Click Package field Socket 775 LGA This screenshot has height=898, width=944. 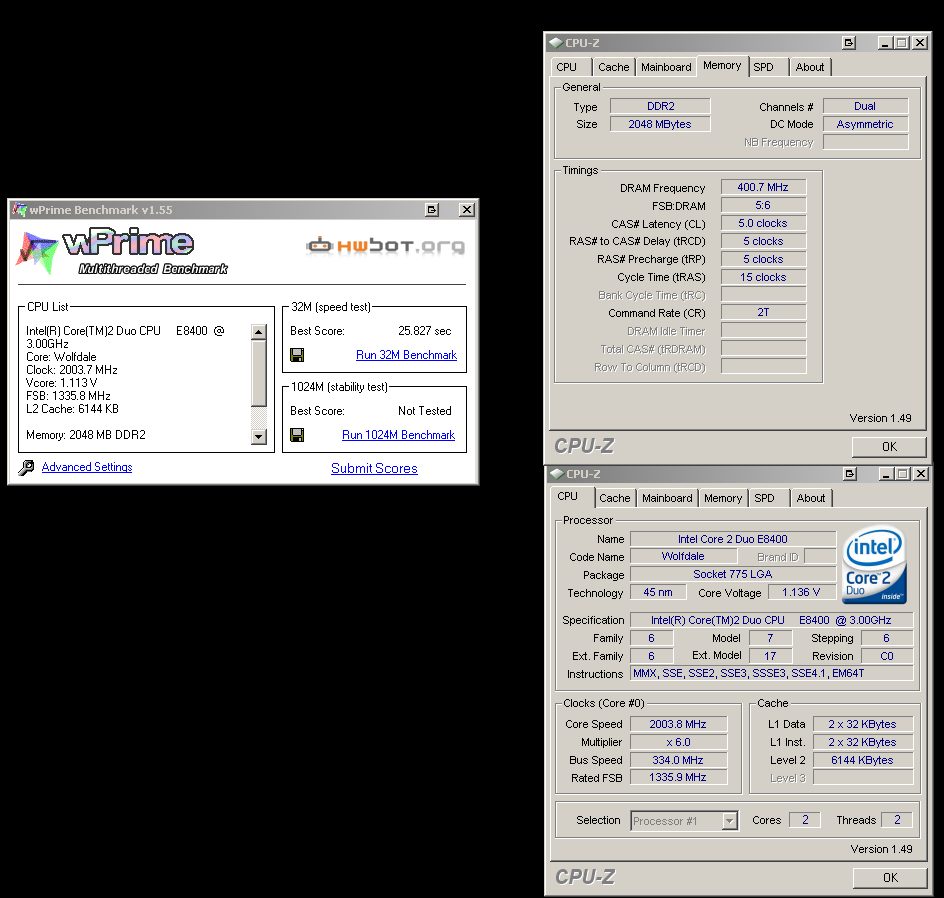733,574
